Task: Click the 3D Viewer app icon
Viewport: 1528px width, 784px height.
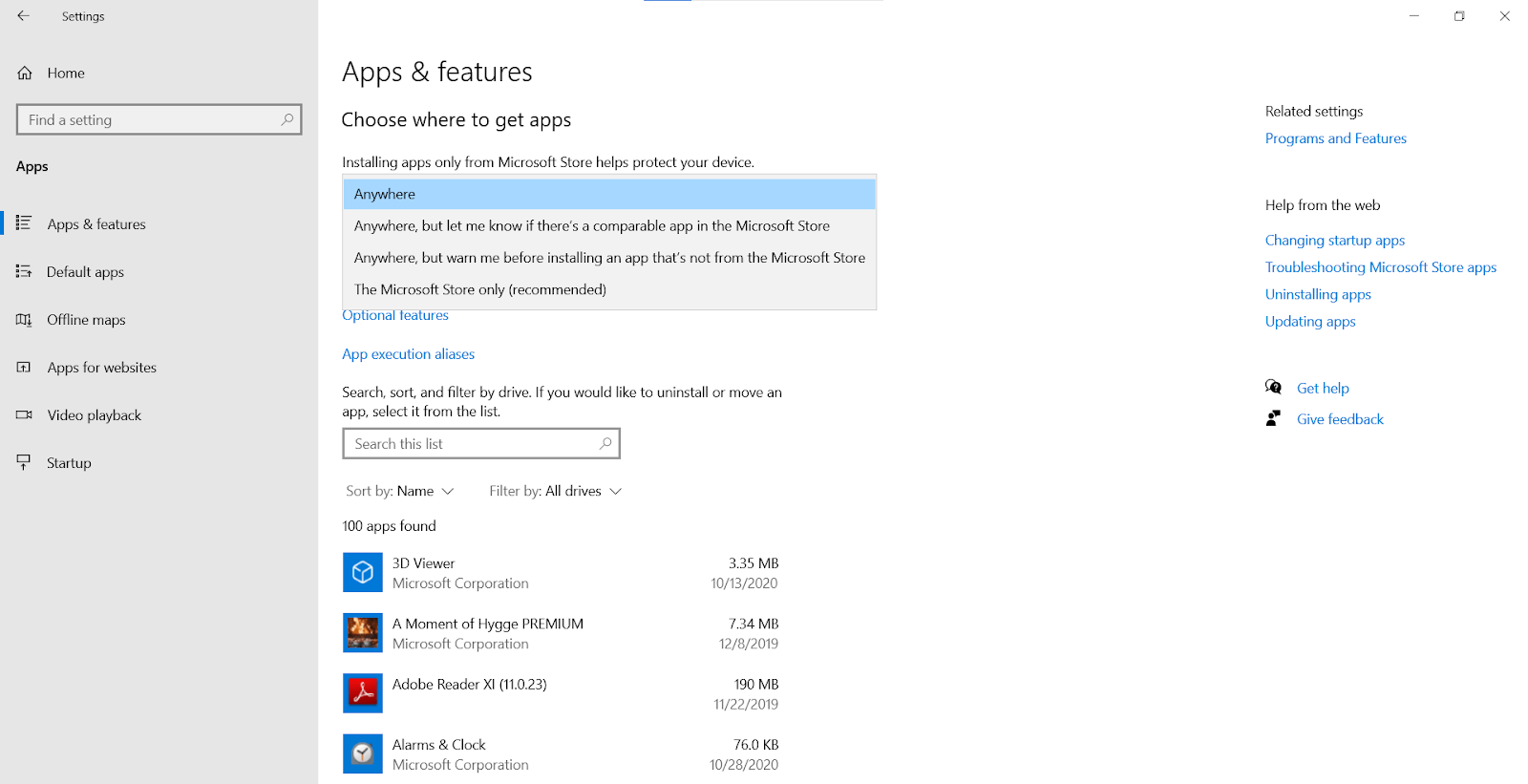Action: 363,572
